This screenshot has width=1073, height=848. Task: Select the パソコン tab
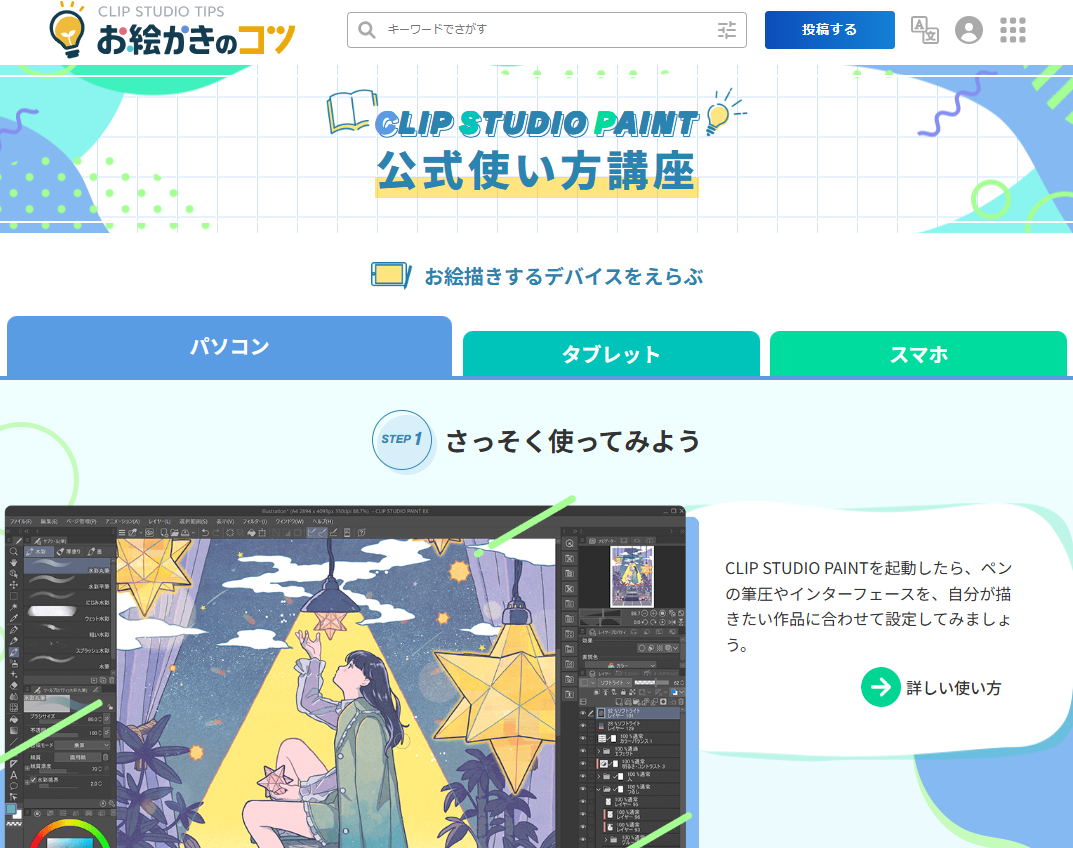click(x=229, y=346)
